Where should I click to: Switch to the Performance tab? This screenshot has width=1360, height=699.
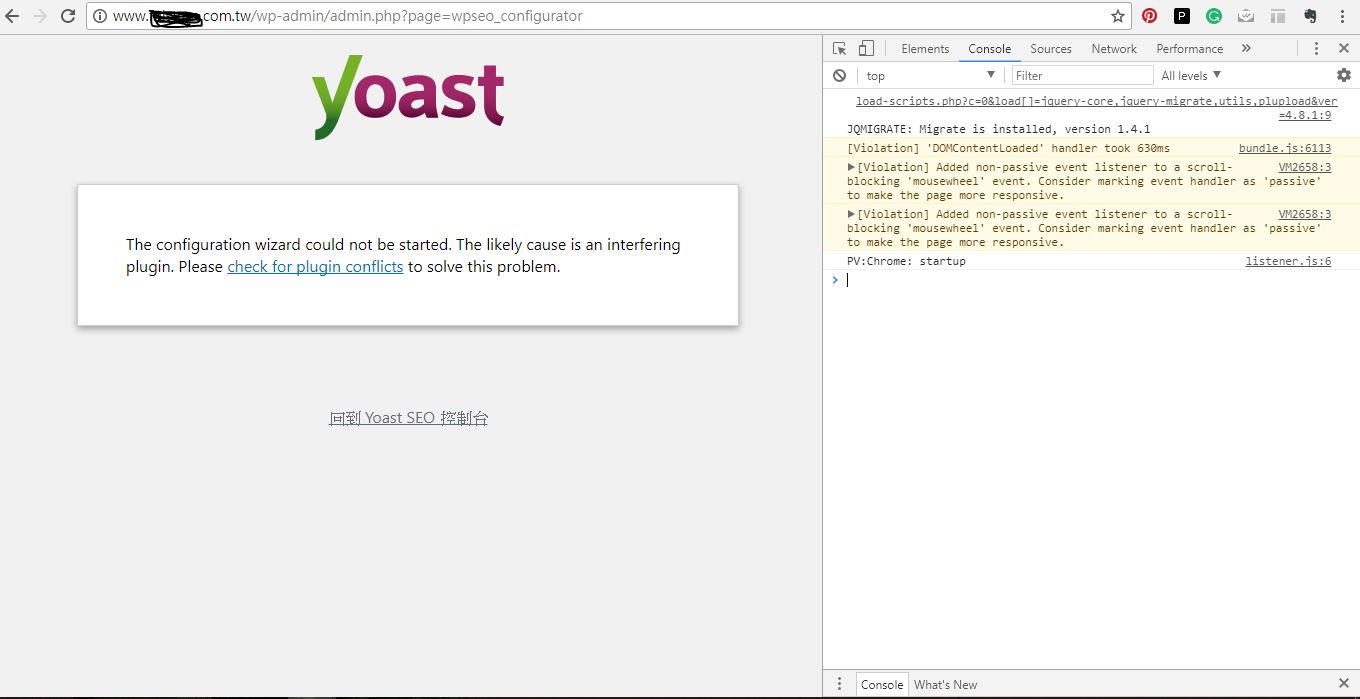click(x=1190, y=48)
